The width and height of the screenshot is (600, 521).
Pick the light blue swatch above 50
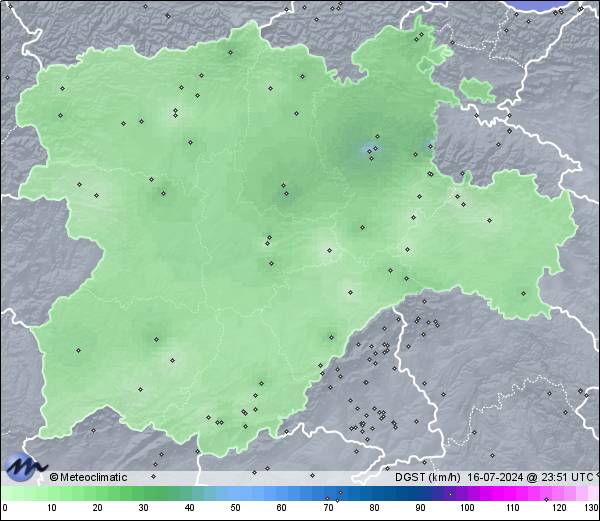tap(236, 493)
